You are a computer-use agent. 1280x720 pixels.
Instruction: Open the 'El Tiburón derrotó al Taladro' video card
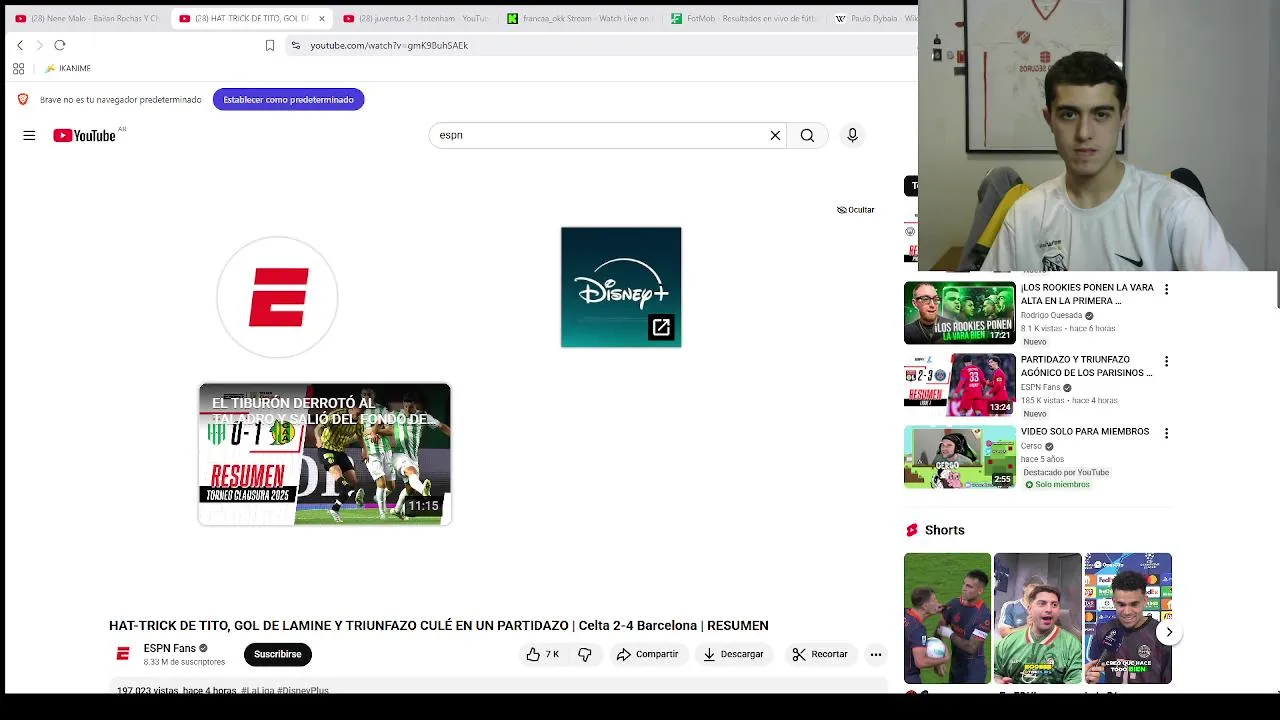[x=325, y=454]
